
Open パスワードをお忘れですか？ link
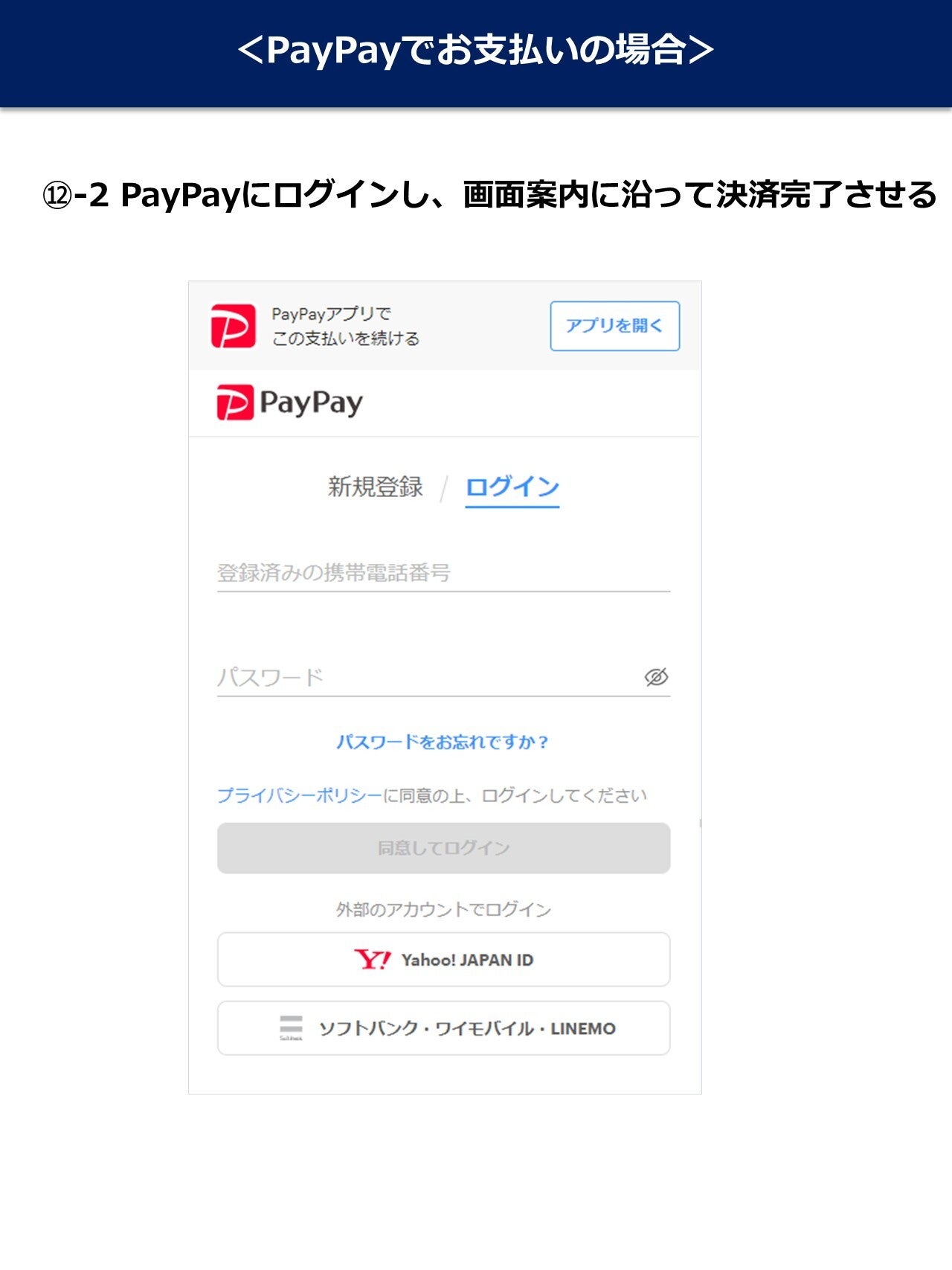click(x=443, y=742)
